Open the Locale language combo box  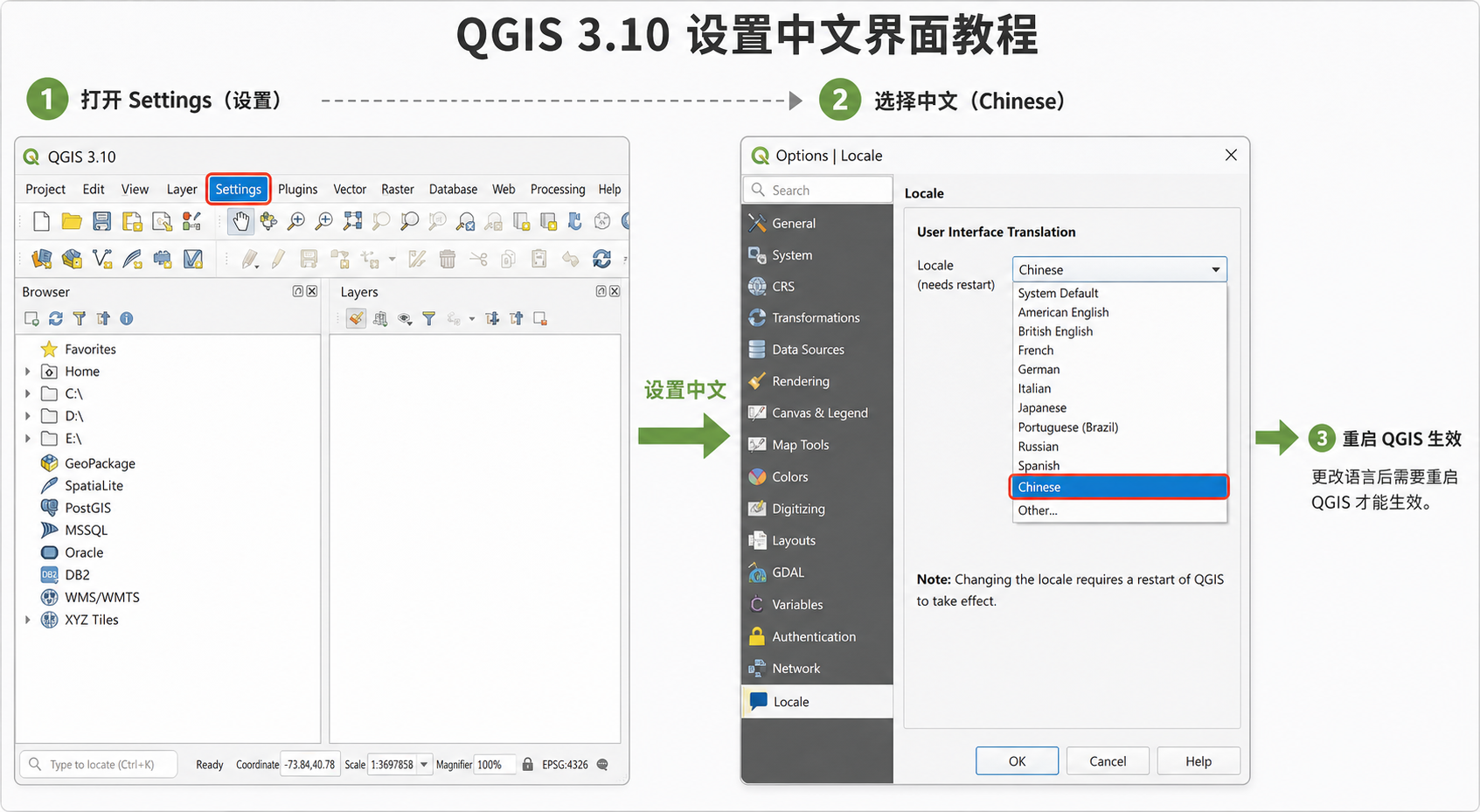(1119, 269)
